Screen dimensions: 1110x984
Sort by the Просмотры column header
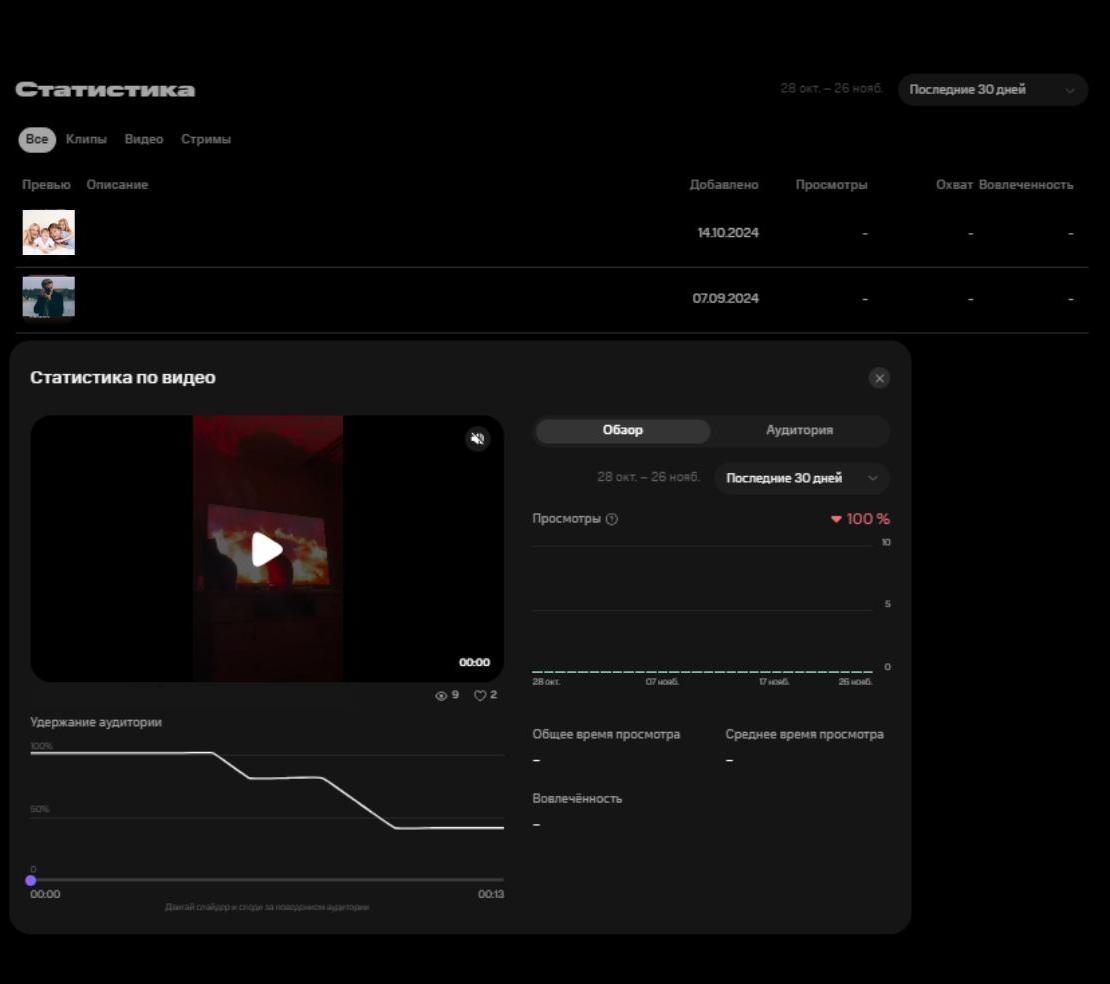(x=831, y=185)
